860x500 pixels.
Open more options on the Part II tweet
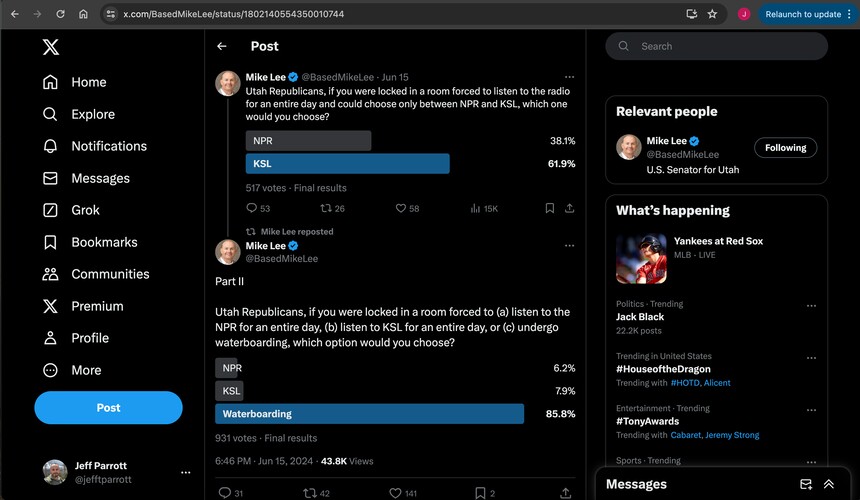click(569, 245)
